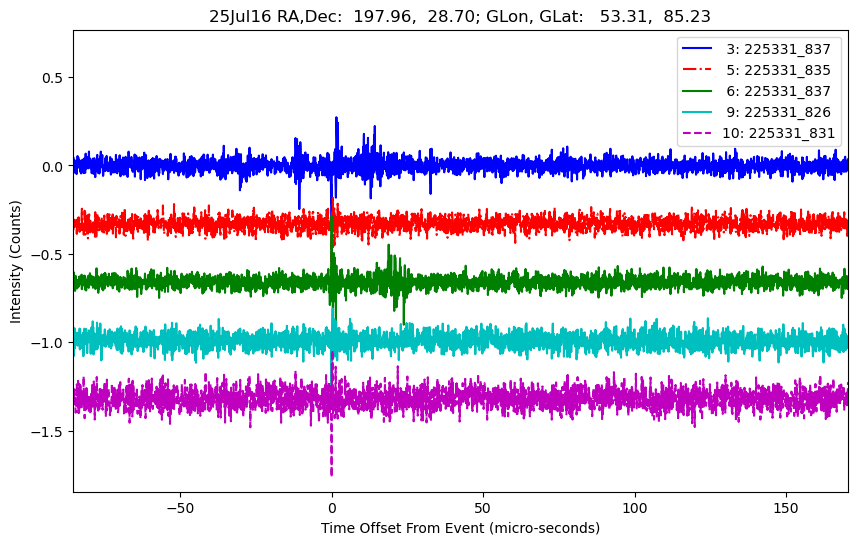Click the y-axis tick label '0.0'
The width and height of the screenshot is (858, 545).
[x=53, y=166]
